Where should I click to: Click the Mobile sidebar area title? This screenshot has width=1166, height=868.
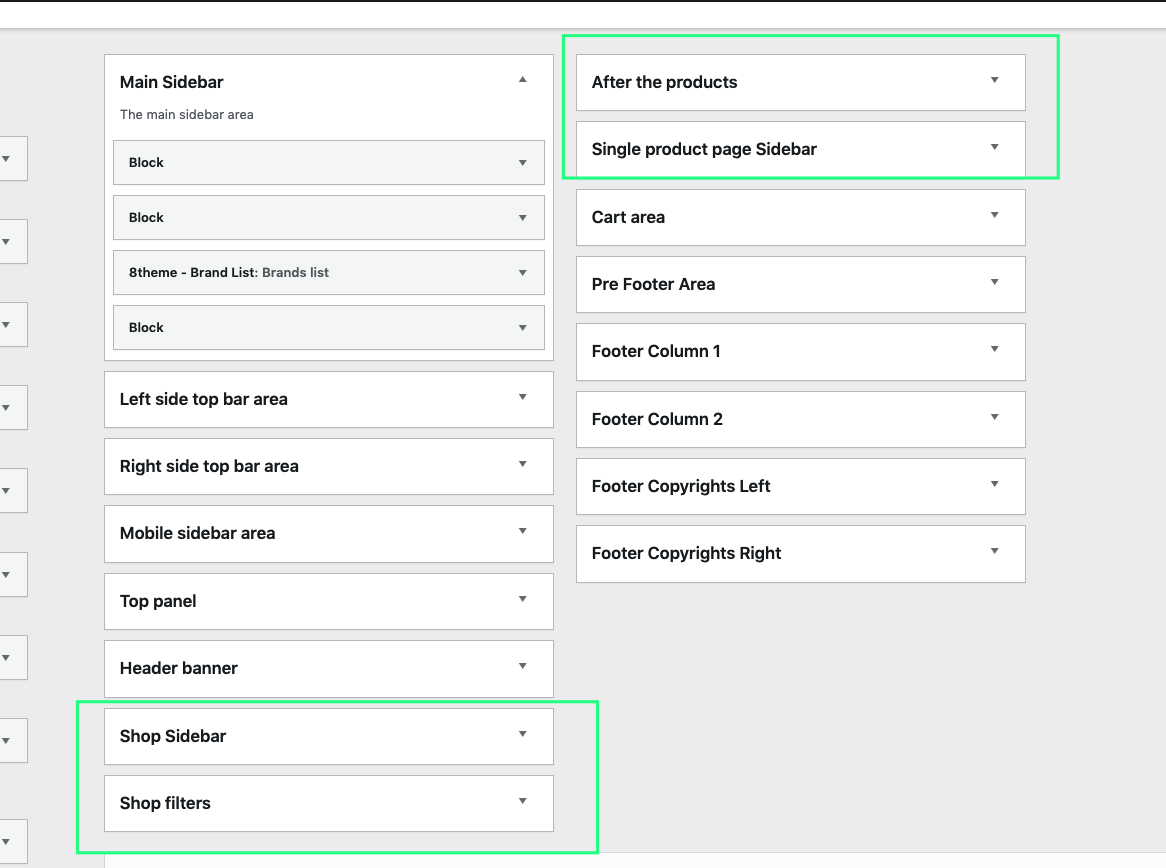(x=198, y=533)
